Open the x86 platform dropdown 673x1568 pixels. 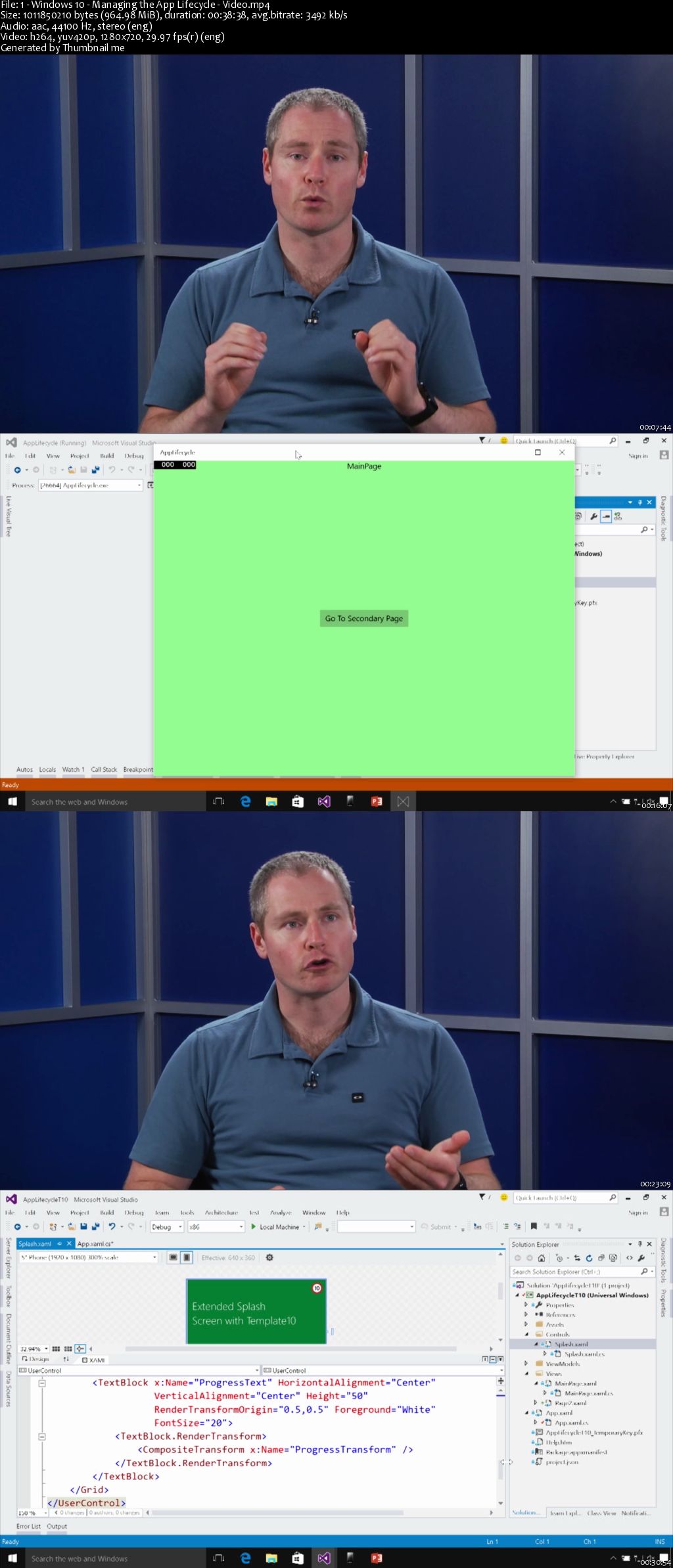coord(216,1226)
